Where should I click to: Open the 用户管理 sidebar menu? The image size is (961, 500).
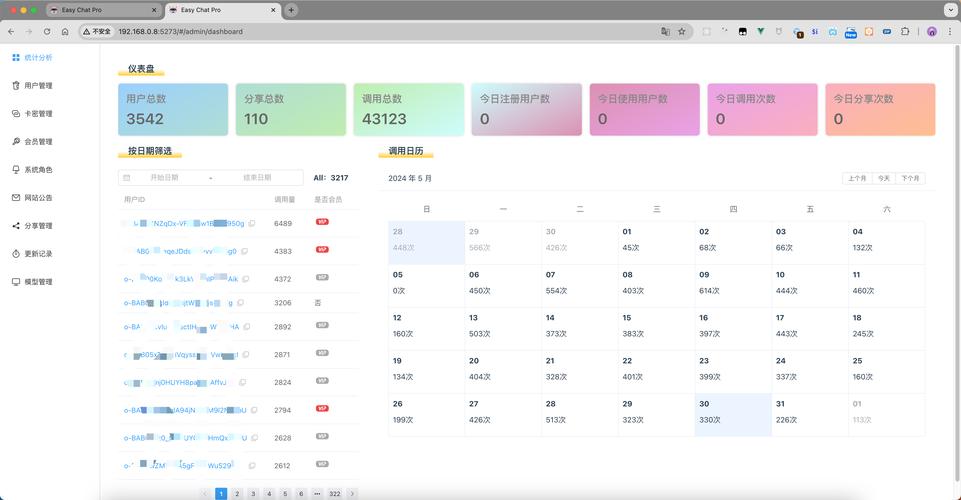tap(32, 86)
